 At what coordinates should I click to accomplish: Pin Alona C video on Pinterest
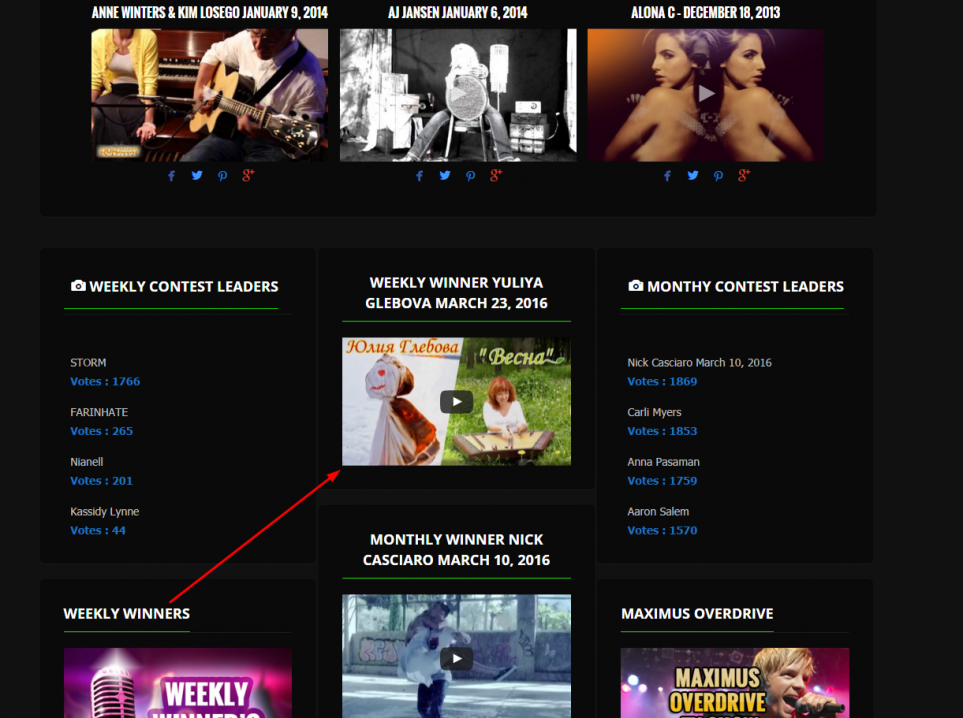pos(718,176)
